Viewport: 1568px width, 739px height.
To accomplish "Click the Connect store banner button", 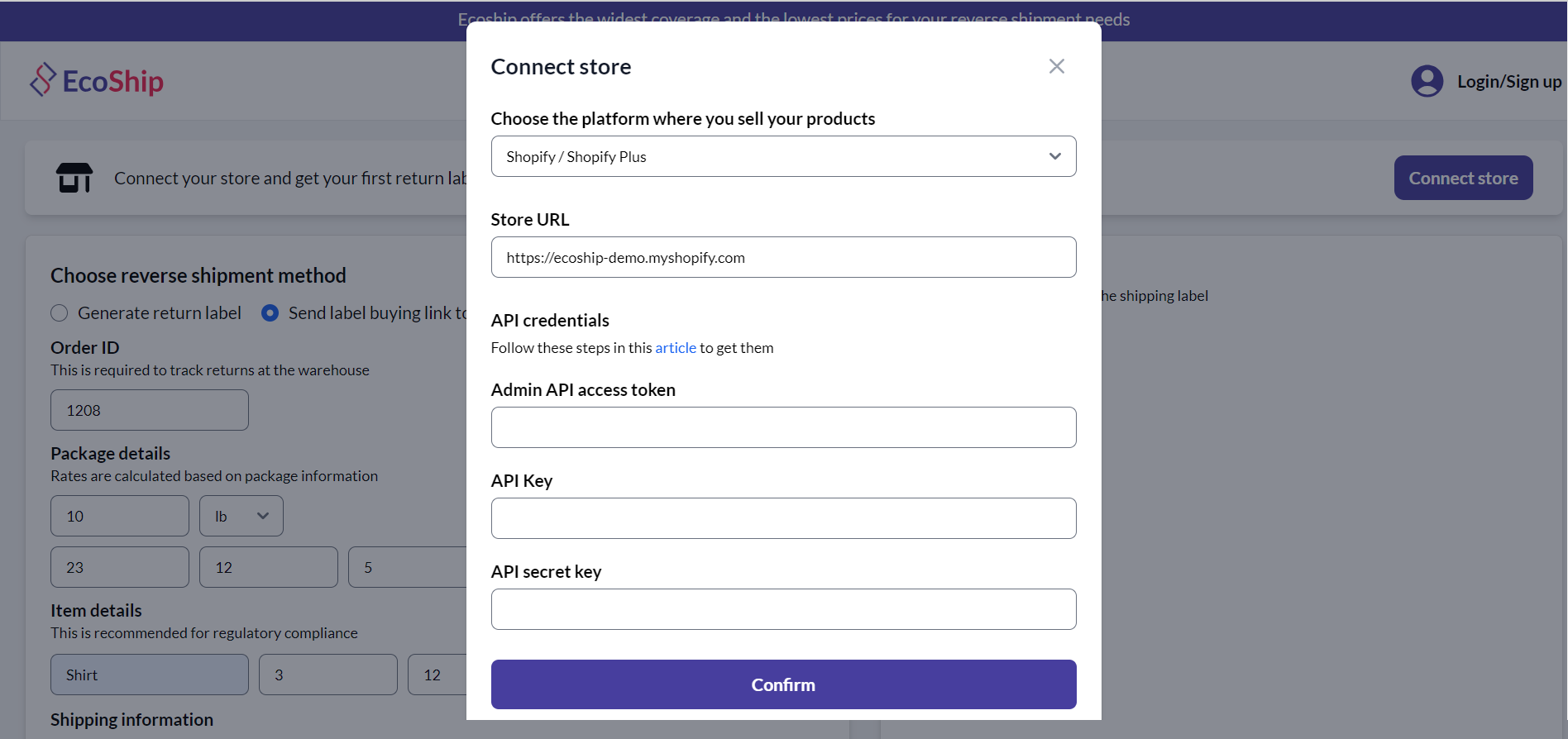I will click(1463, 178).
